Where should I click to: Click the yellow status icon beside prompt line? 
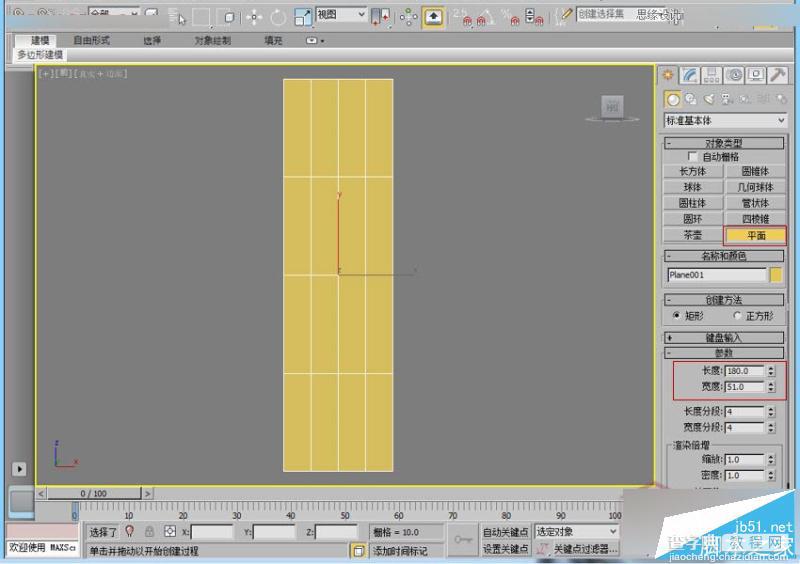[x=358, y=550]
